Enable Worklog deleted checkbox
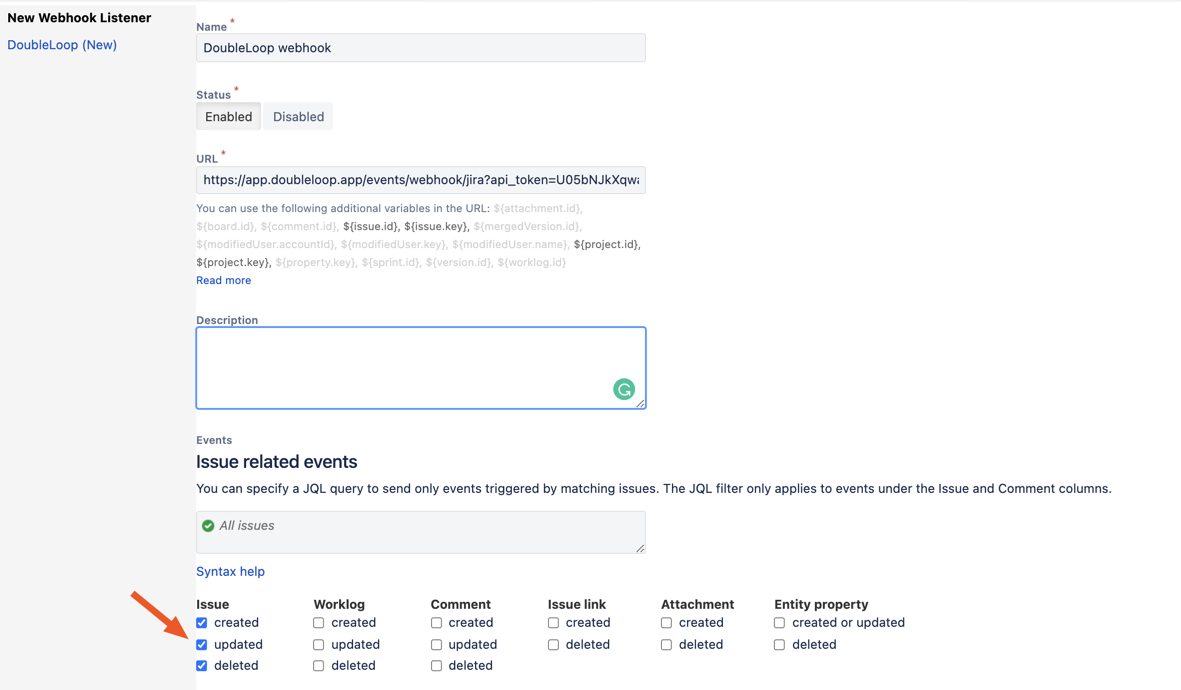Viewport: 1181px width, 690px height. tap(319, 666)
